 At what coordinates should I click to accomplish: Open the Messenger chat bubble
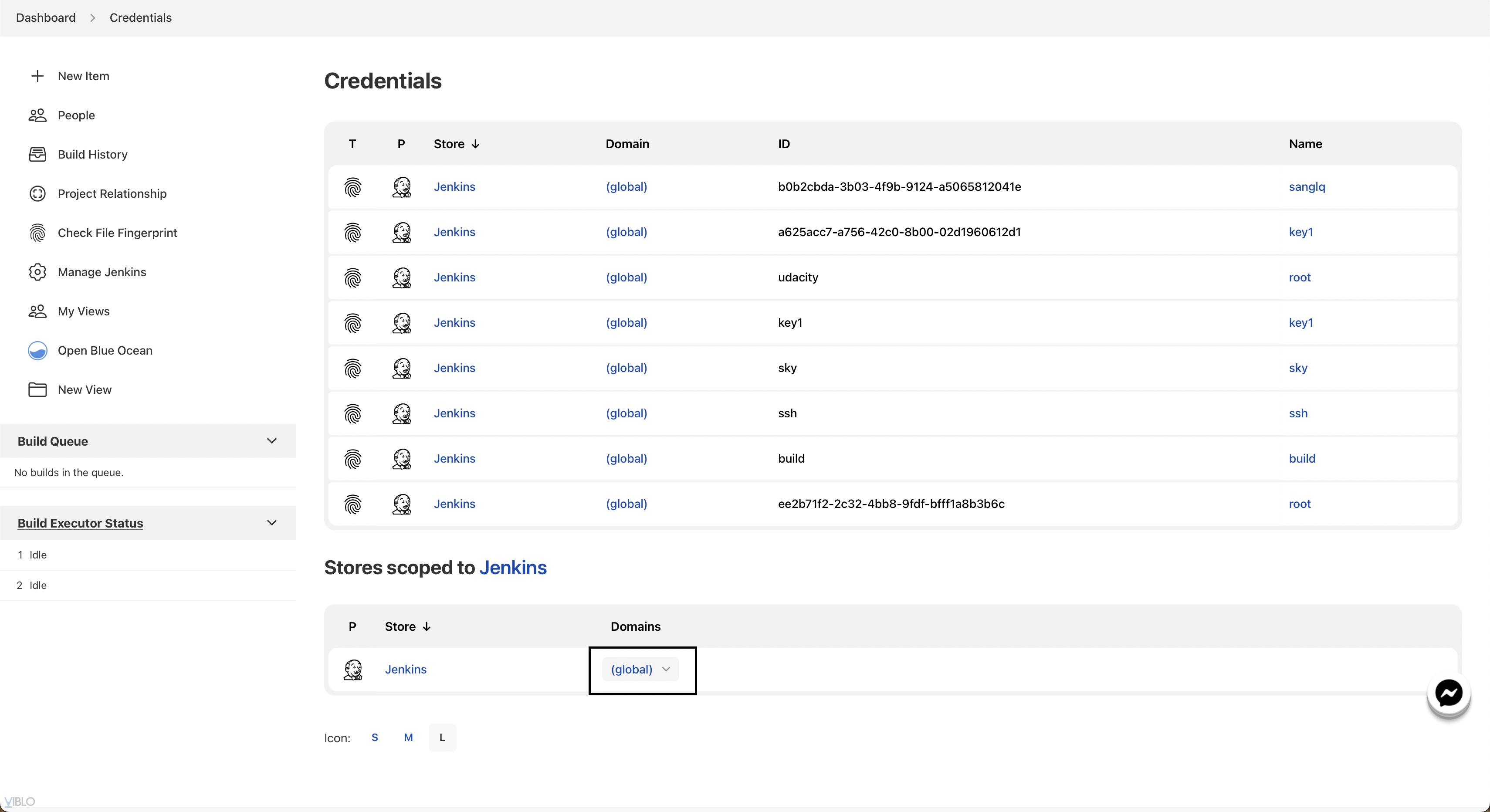tap(1448, 694)
